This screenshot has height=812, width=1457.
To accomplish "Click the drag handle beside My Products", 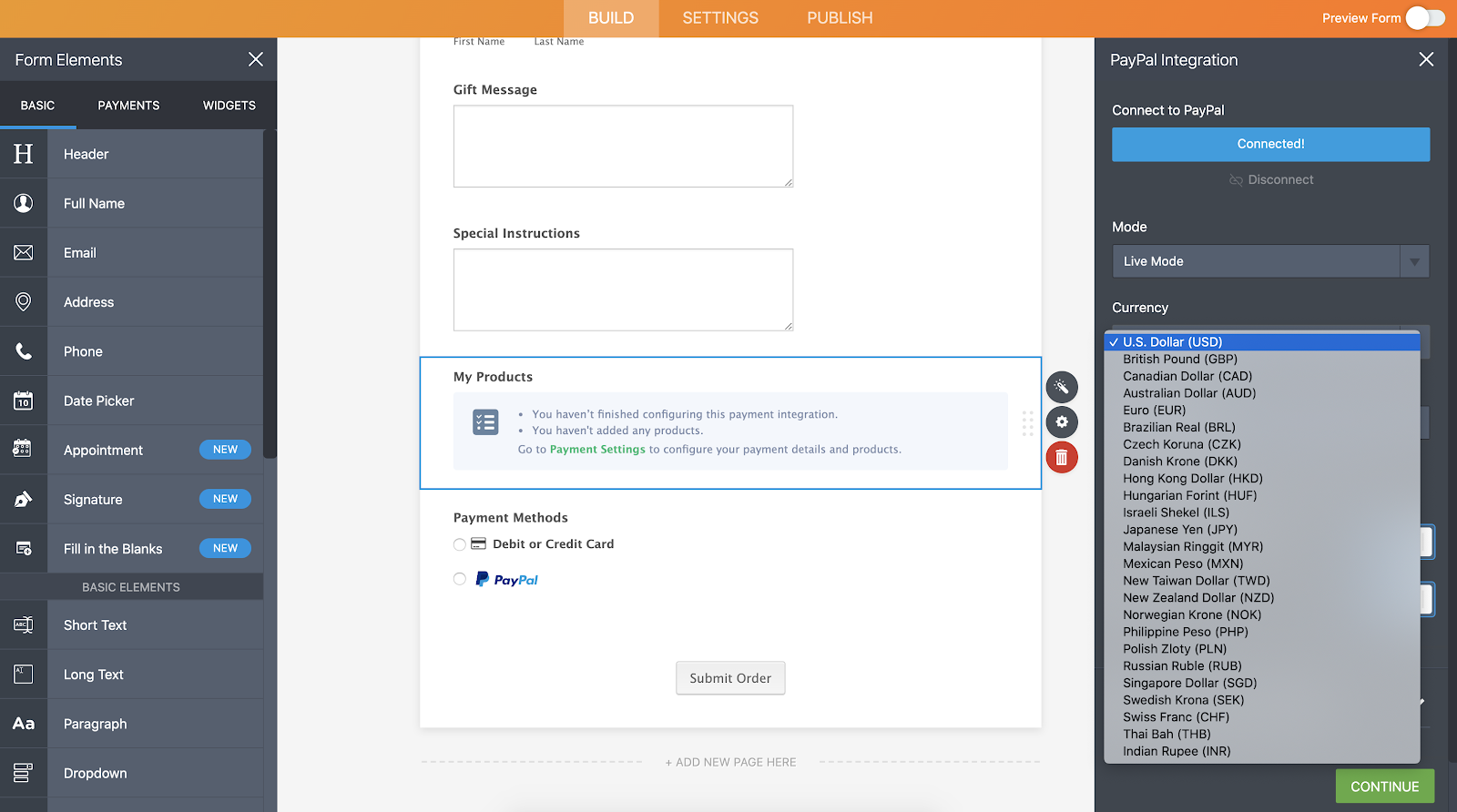I will (x=1027, y=423).
